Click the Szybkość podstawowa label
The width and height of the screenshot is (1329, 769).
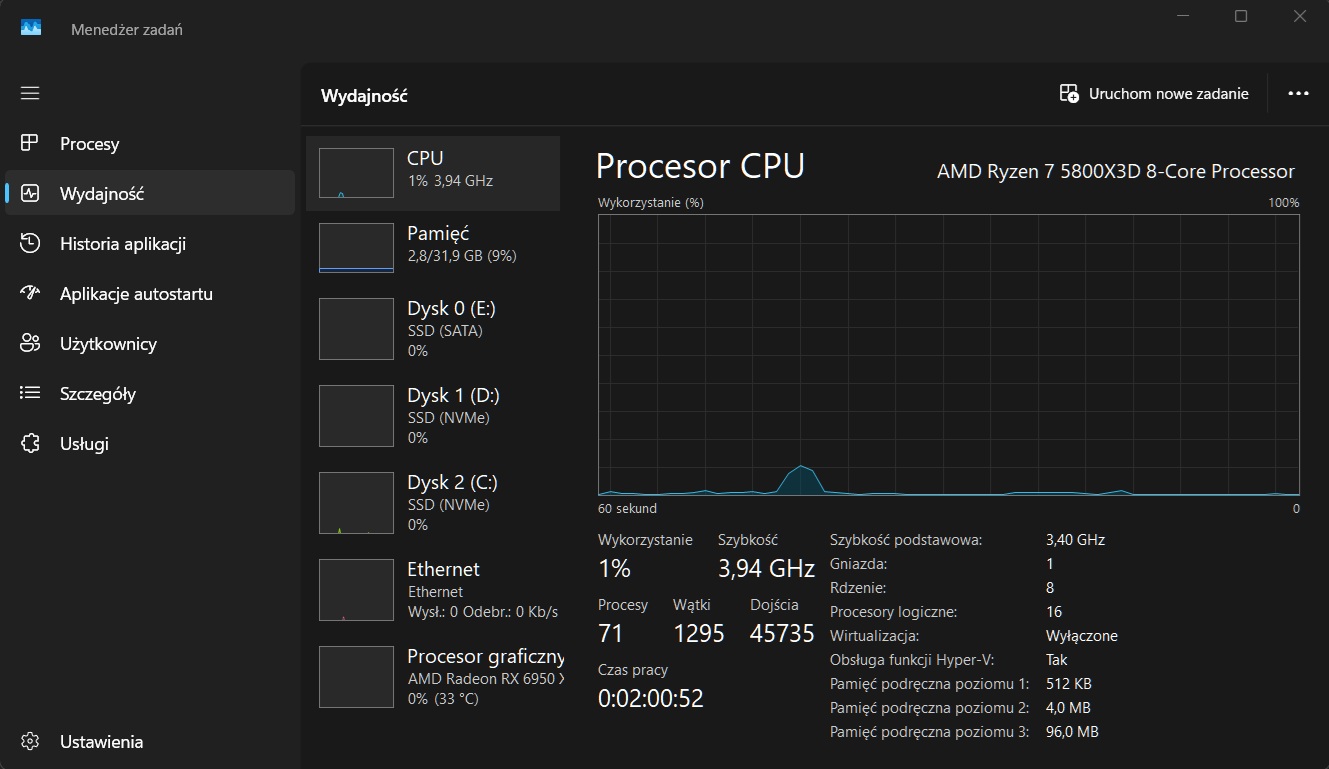click(x=906, y=540)
